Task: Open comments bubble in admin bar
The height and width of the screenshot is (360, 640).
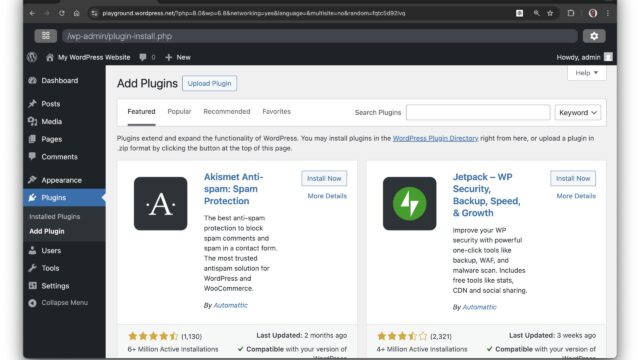Action: 147,57
